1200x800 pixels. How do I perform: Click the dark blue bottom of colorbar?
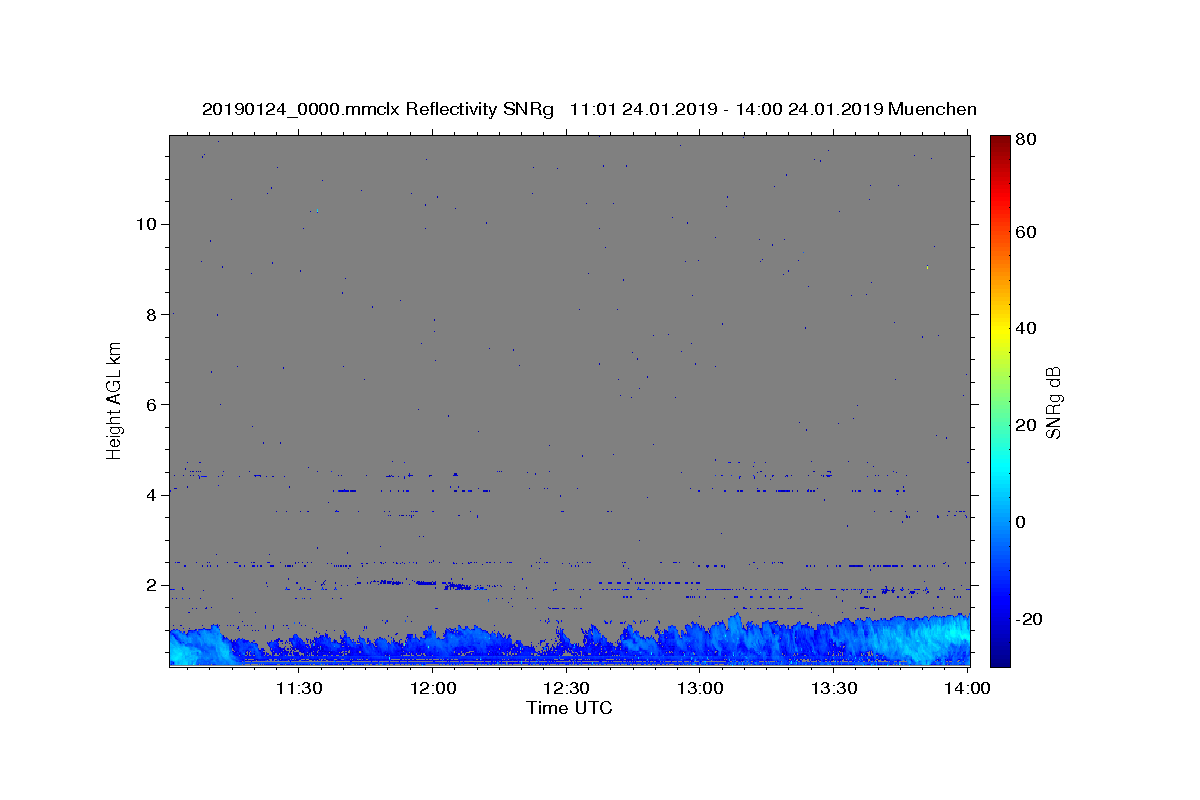click(x=1000, y=655)
